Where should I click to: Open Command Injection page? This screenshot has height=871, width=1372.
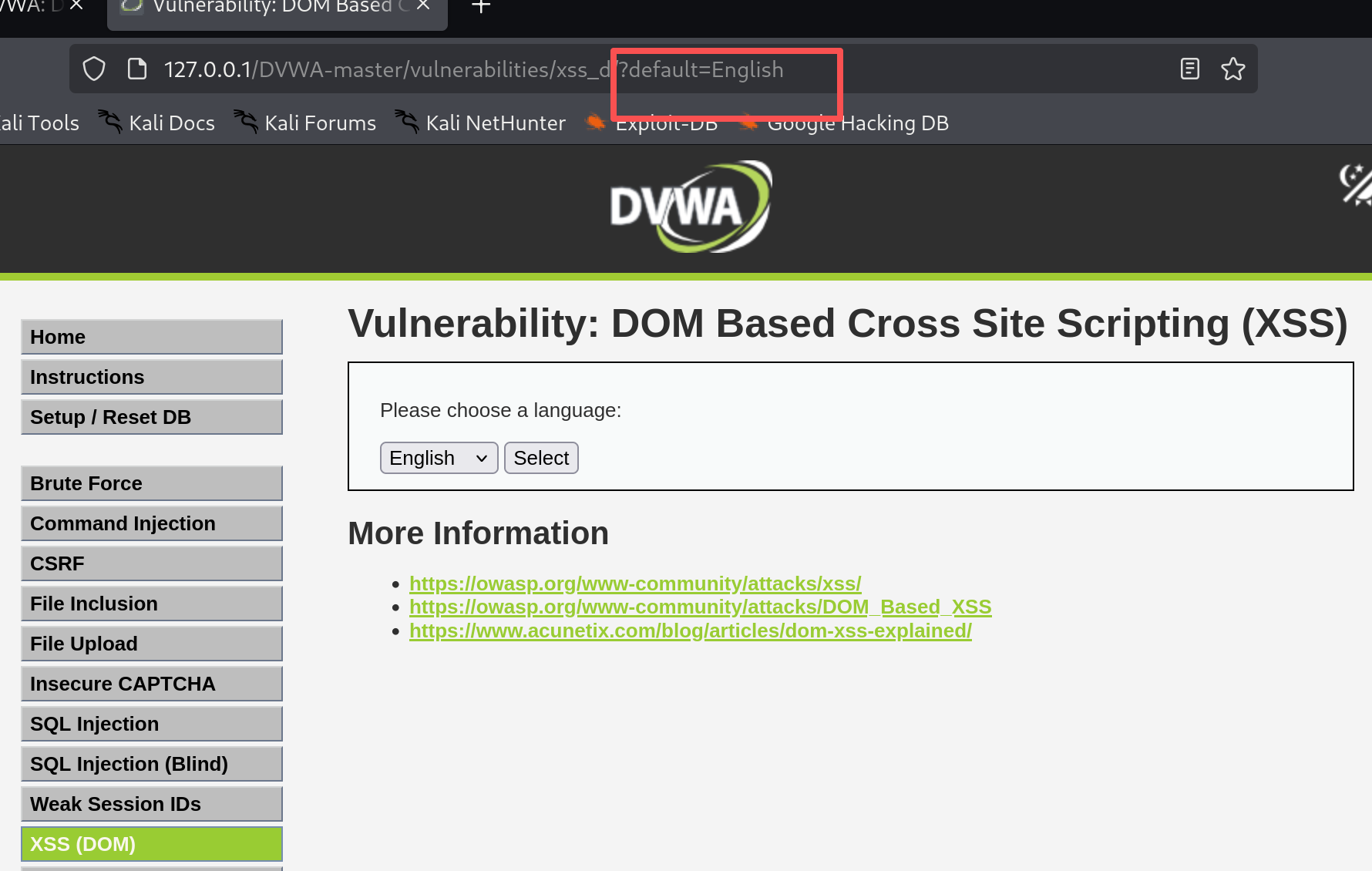pyautogui.click(x=152, y=523)
